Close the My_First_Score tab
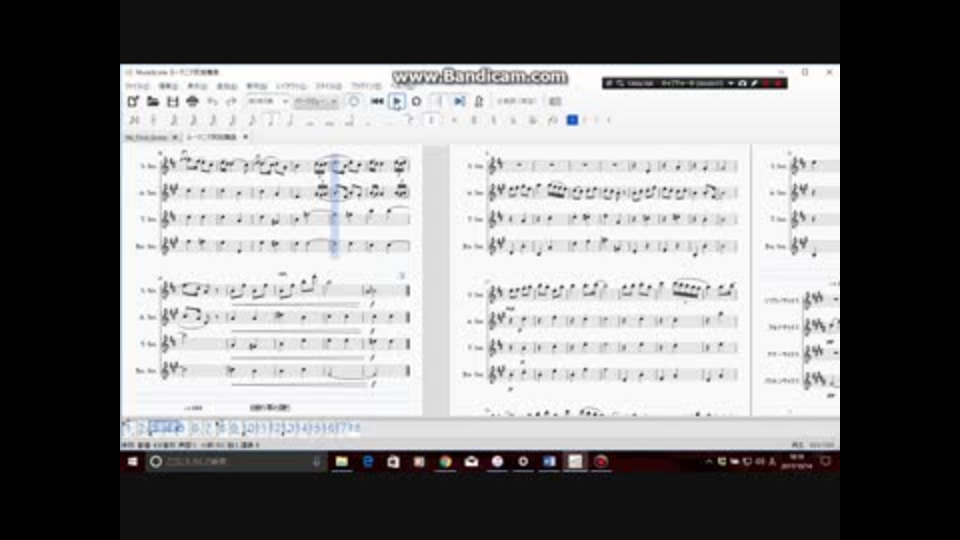 pyautogui.click(x=174, y=137)
